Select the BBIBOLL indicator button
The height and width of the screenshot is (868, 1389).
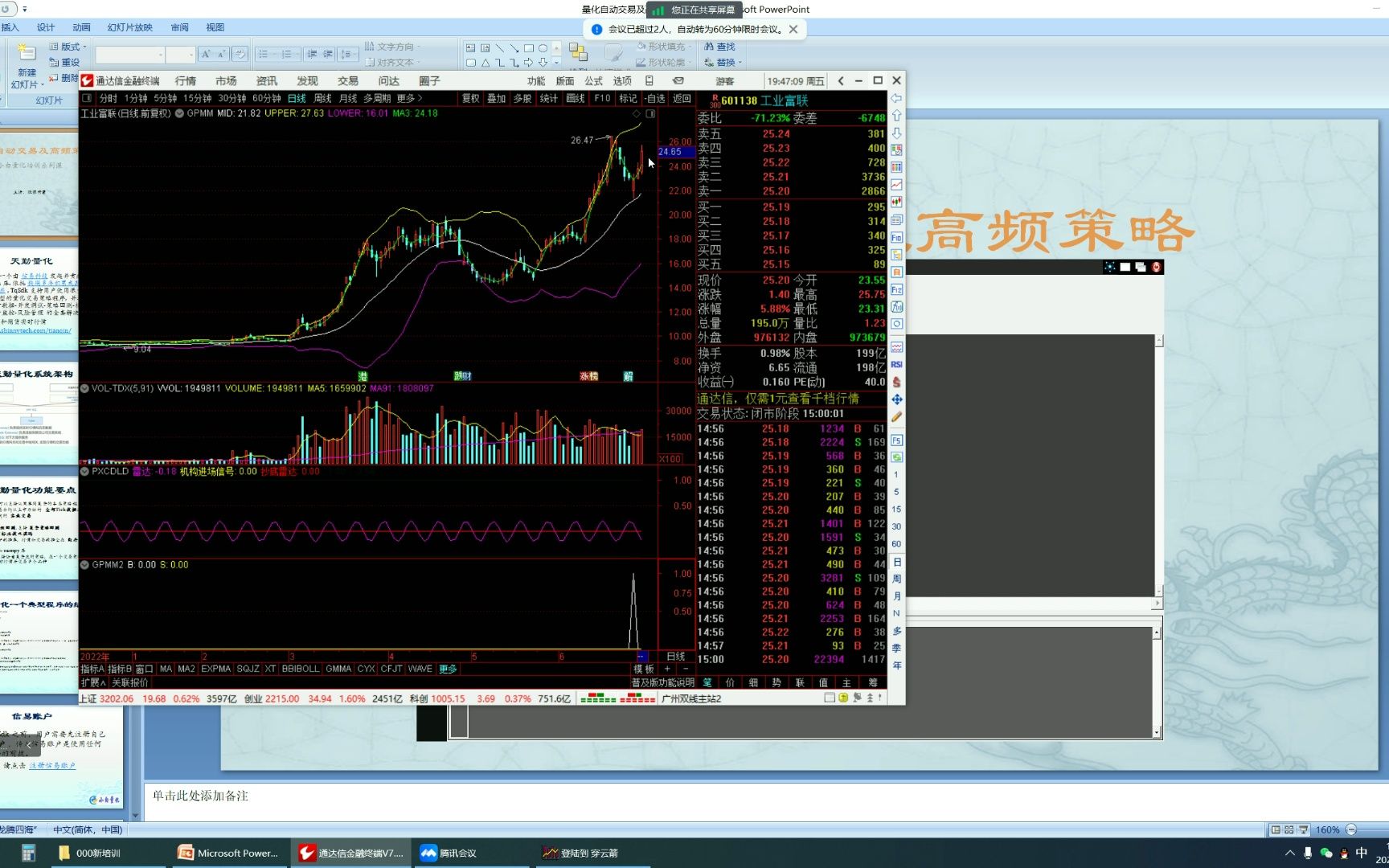(x=301, y=669)
